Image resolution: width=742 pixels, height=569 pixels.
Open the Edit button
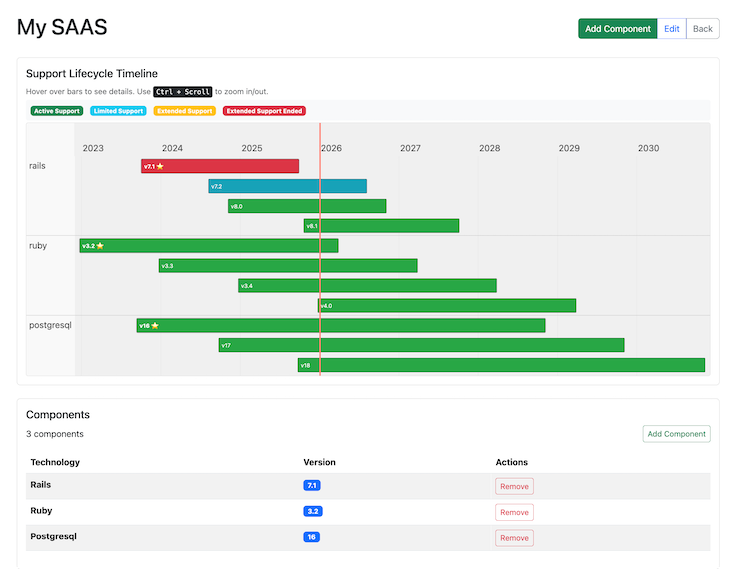671,29
